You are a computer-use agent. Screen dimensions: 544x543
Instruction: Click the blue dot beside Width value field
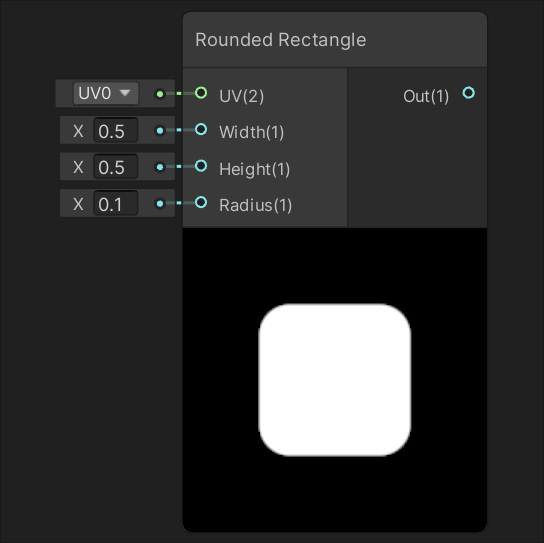[x=160, y=130]
